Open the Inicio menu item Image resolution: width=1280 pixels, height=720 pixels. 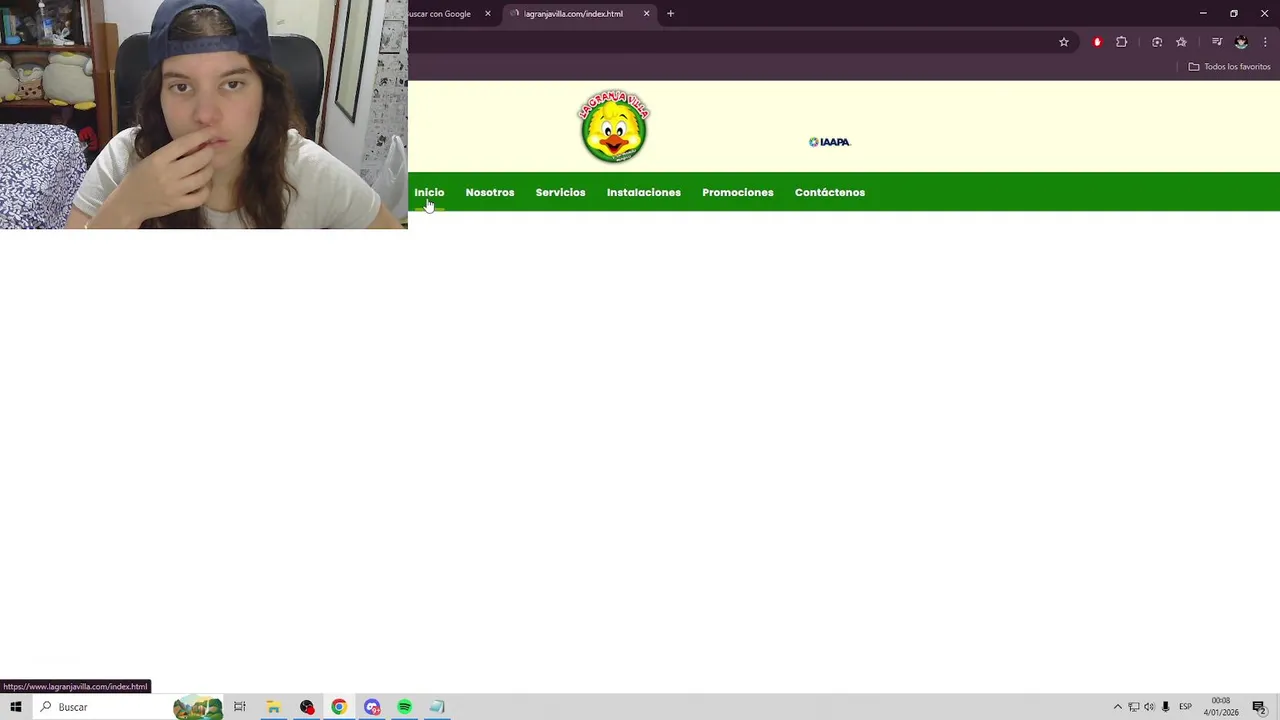point(429,192)
